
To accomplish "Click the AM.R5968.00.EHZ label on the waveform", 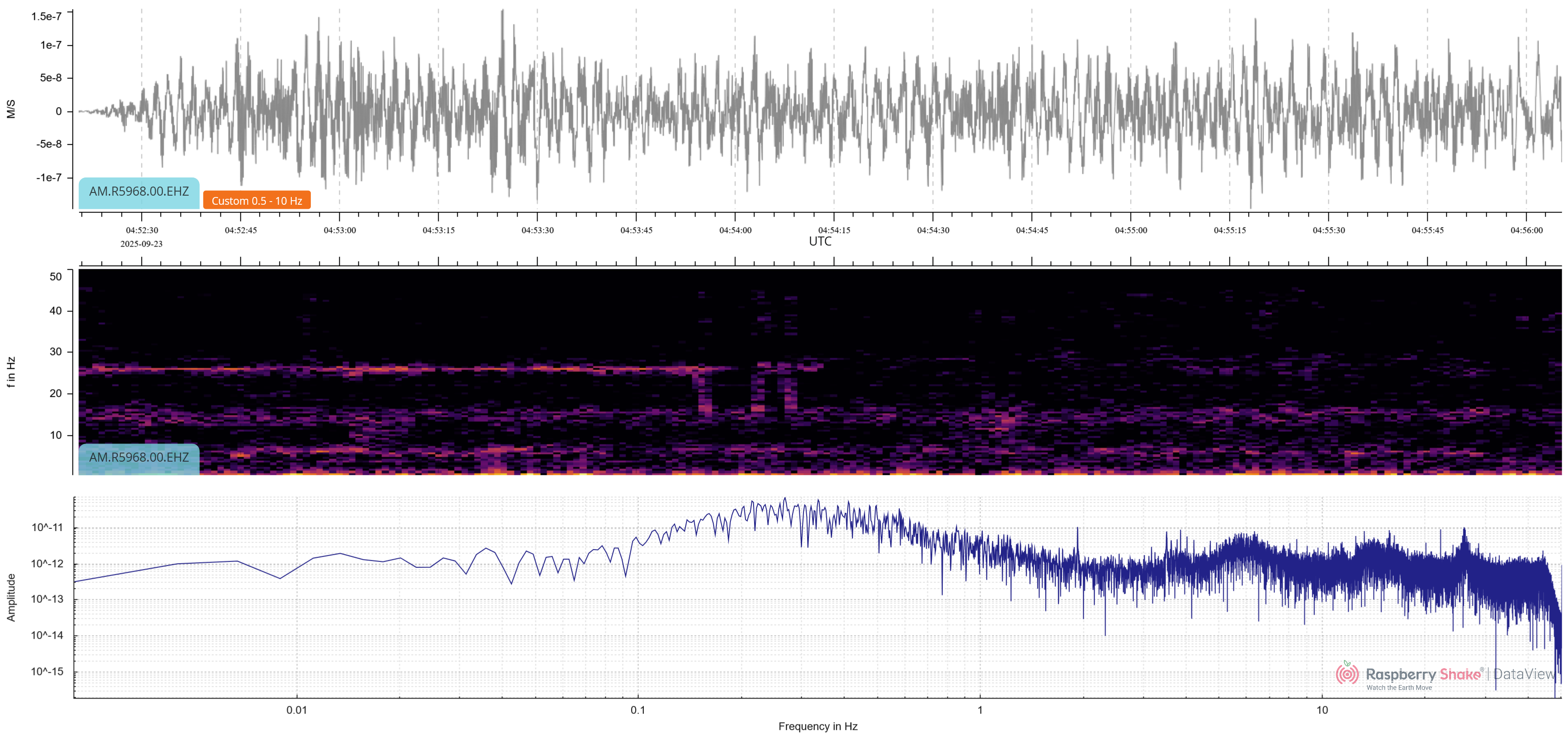I will pyautogui.click(x=139, y=191).
